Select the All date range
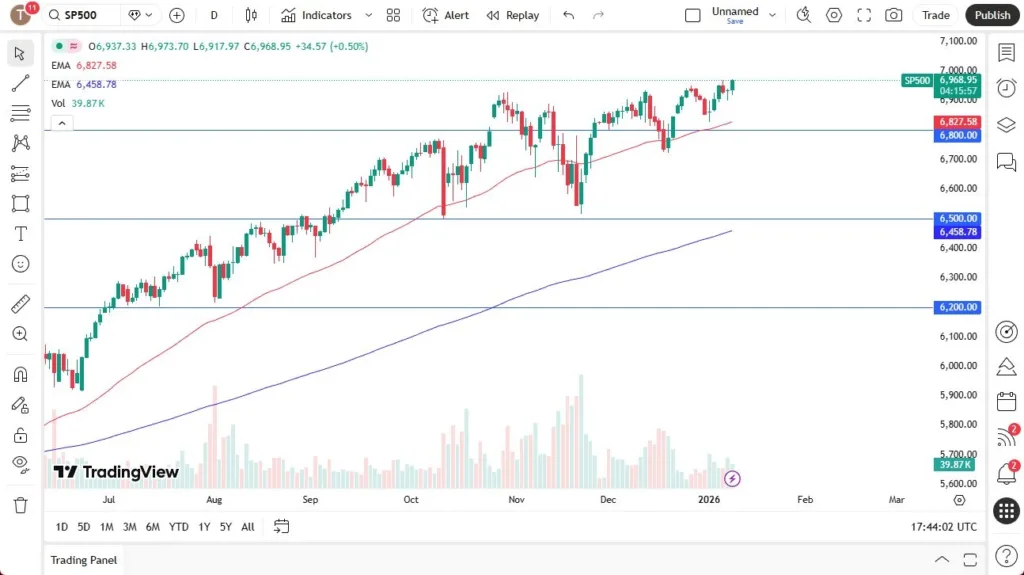 coord(248,527)
